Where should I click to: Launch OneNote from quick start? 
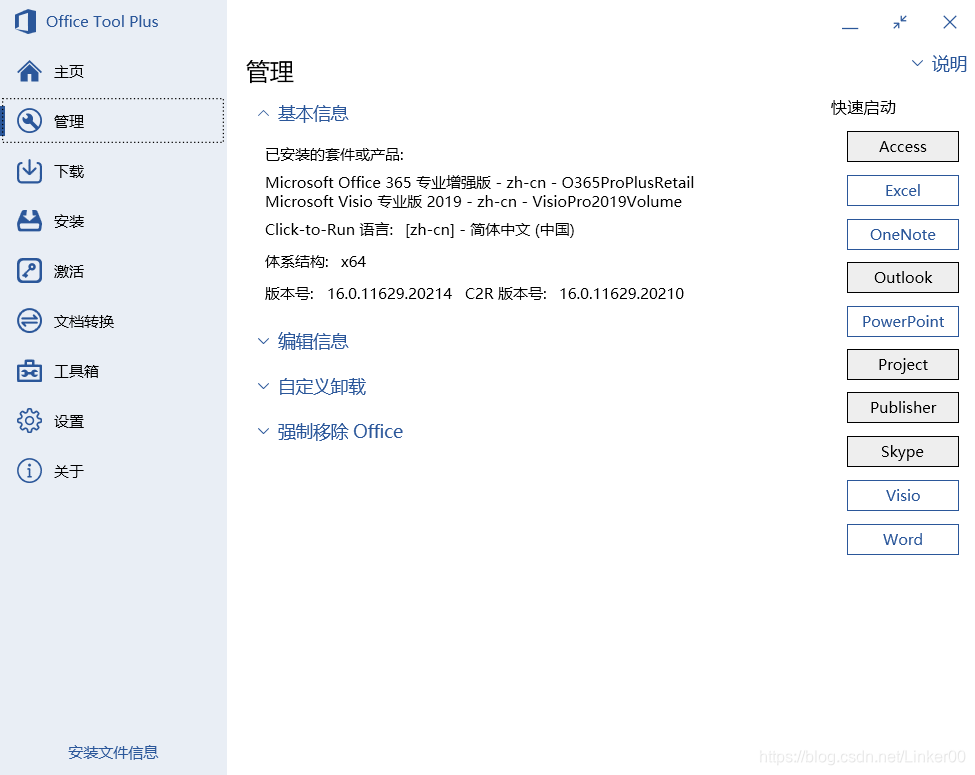[903, 234]
